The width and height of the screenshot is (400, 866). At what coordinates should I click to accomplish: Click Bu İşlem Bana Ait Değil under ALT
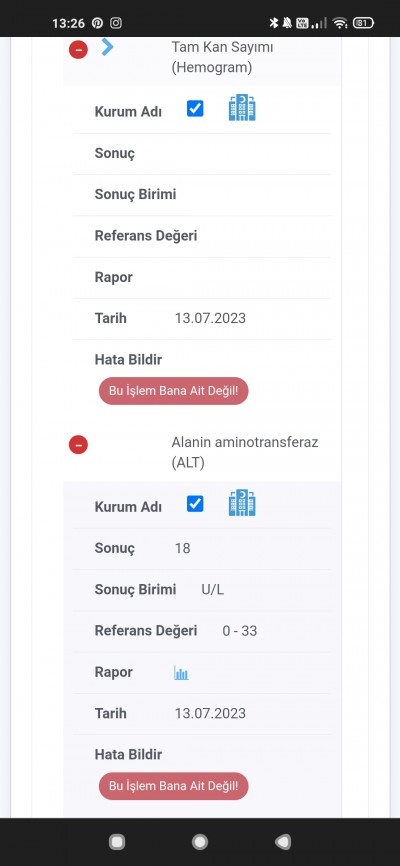[x=173, y=786]
